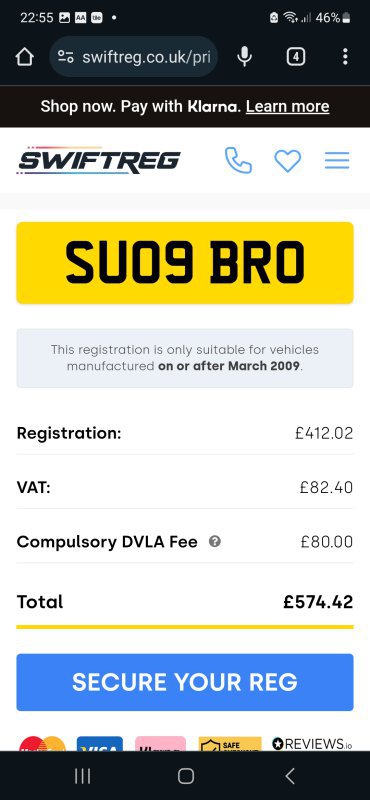
Task: Open the browser tab switcher
Action: (x=296, y=57)
